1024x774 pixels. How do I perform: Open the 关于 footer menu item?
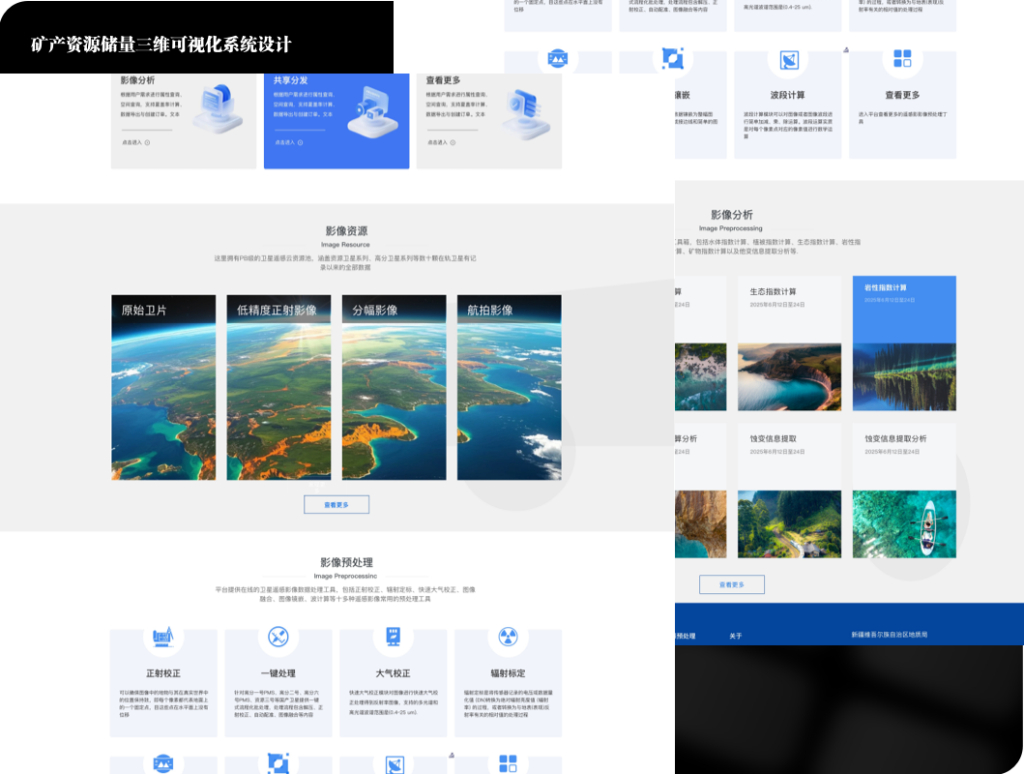pos(735,635)
